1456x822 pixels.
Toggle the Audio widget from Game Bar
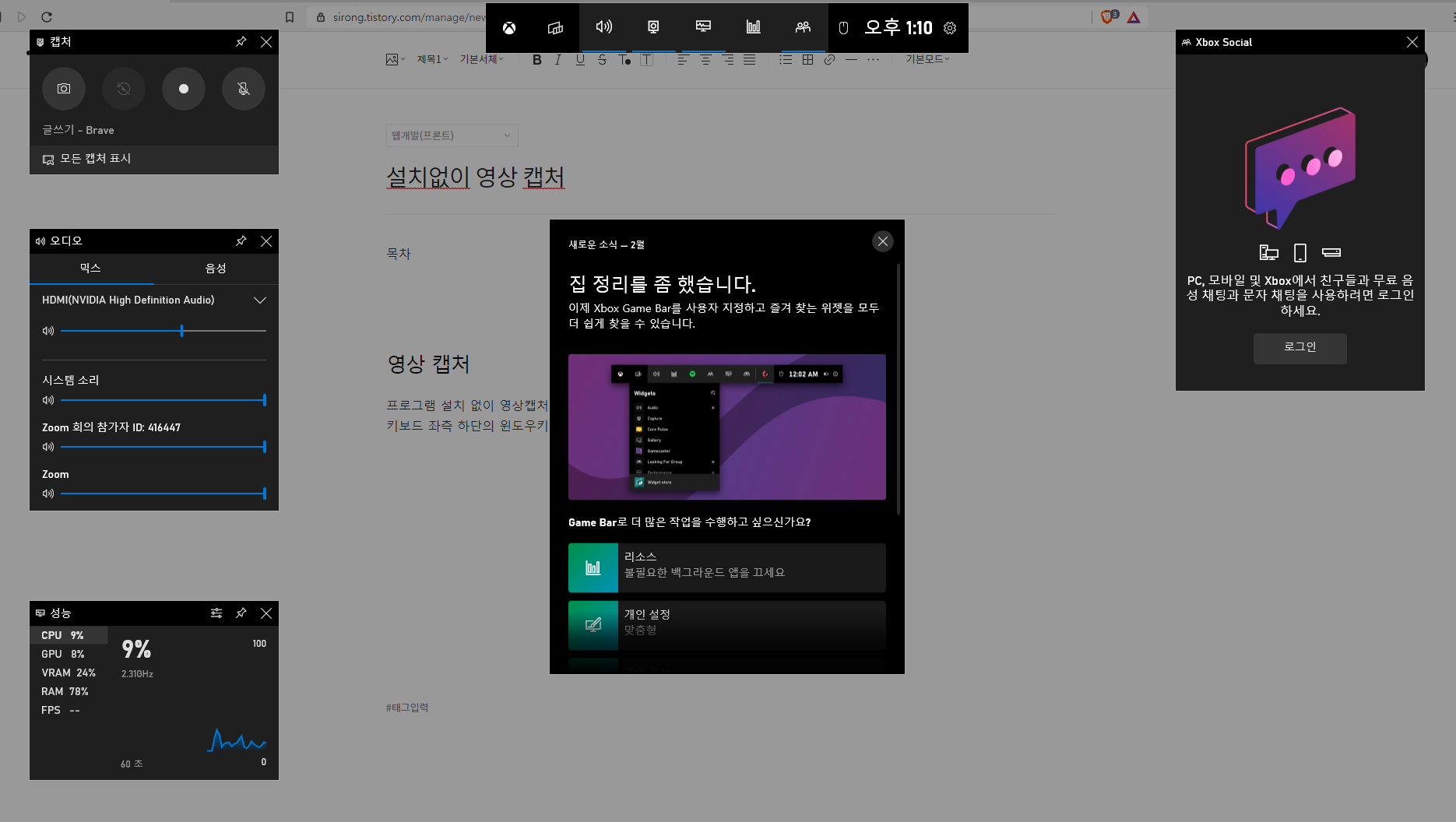point(604,27)
